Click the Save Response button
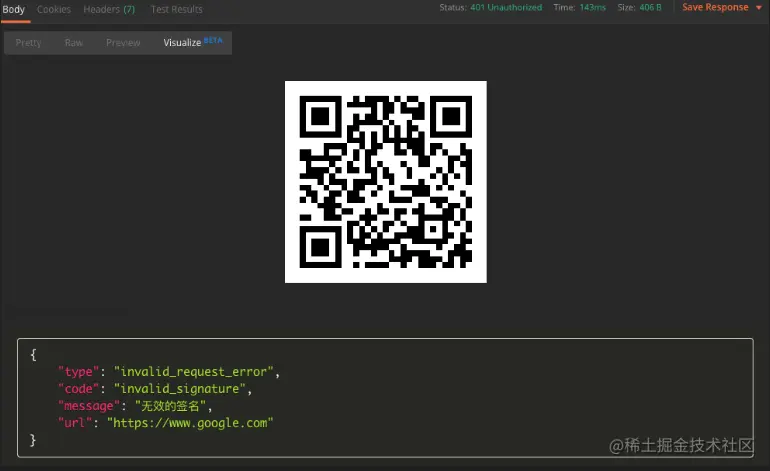The height and width of the screenshot is (471, 770). pos(715,7)
